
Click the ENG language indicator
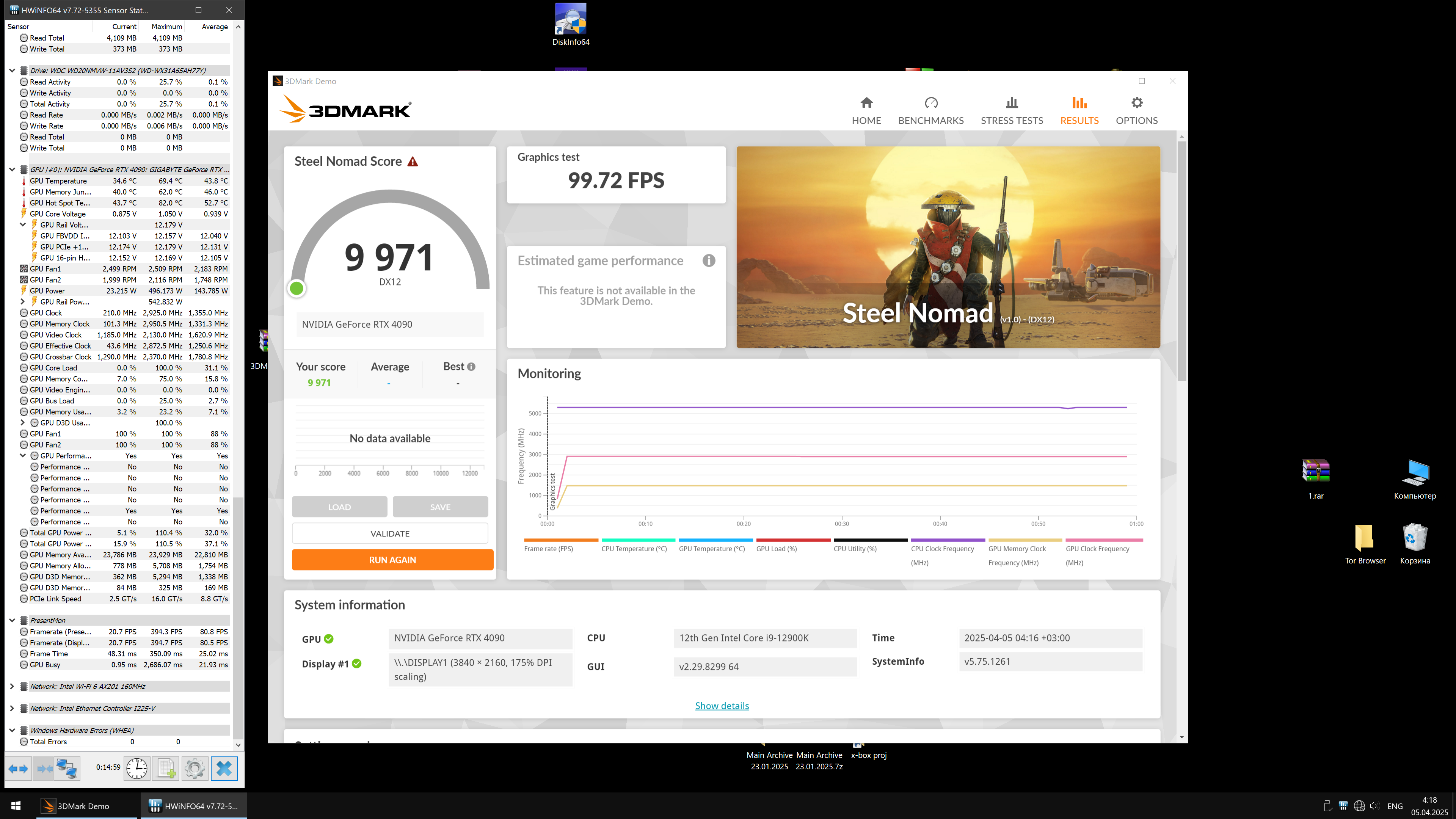(x=1395, y=806)
